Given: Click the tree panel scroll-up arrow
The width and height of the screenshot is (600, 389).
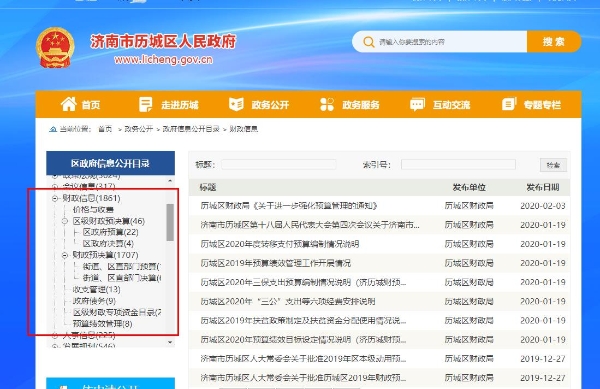Looking at the screenshot, I should click(170, 181).
